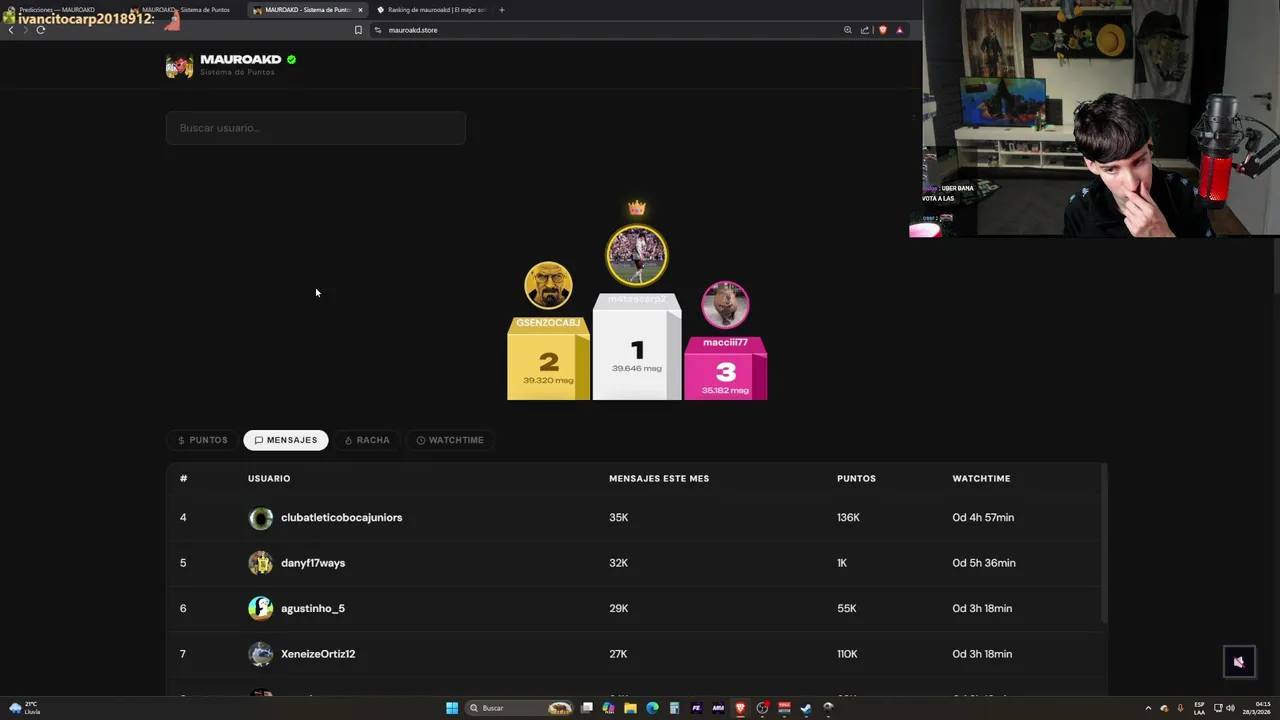Open the browser zoom control icon
The width and height of the screenshot is (1280, 720).
pyautogui.click(x=848, y=30)
